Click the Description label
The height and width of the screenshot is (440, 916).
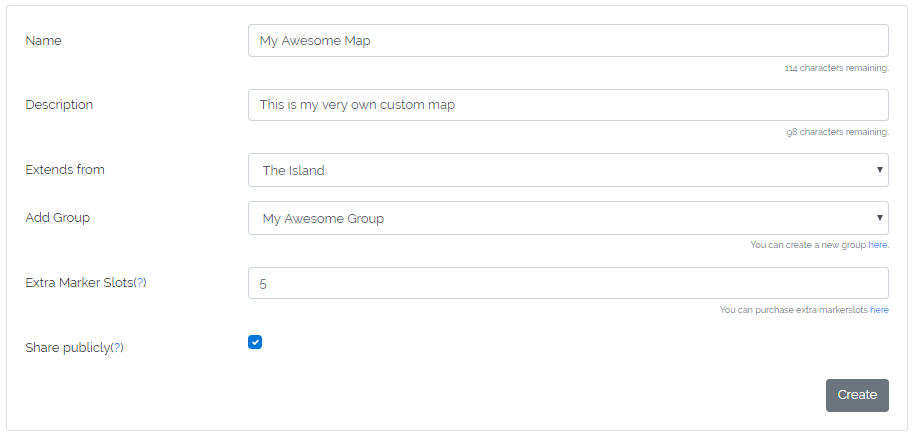coord(59,105)
